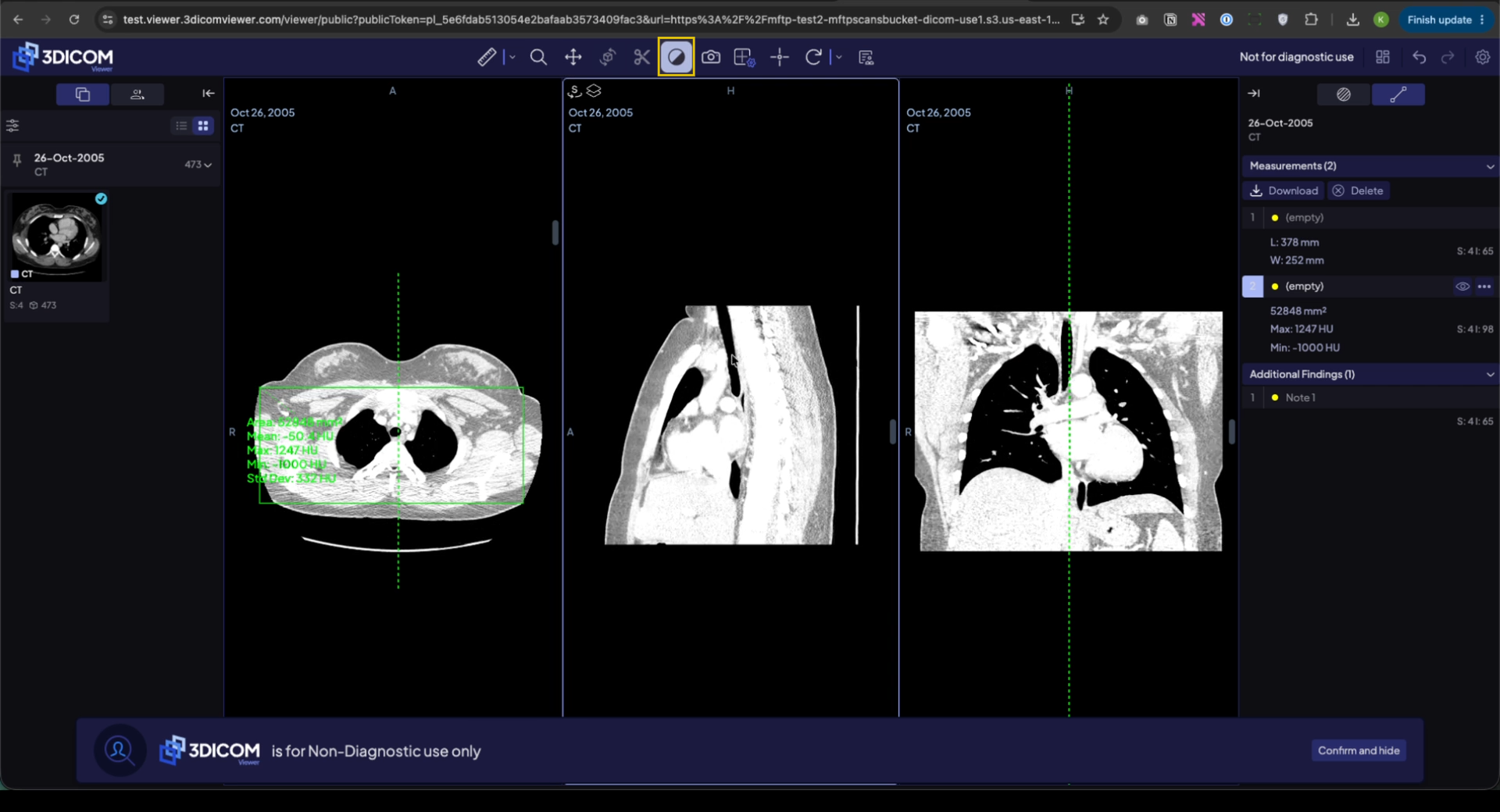Viewport: 1500px width, 812px height.
Task: Reload the browser page
Action: 73,20
